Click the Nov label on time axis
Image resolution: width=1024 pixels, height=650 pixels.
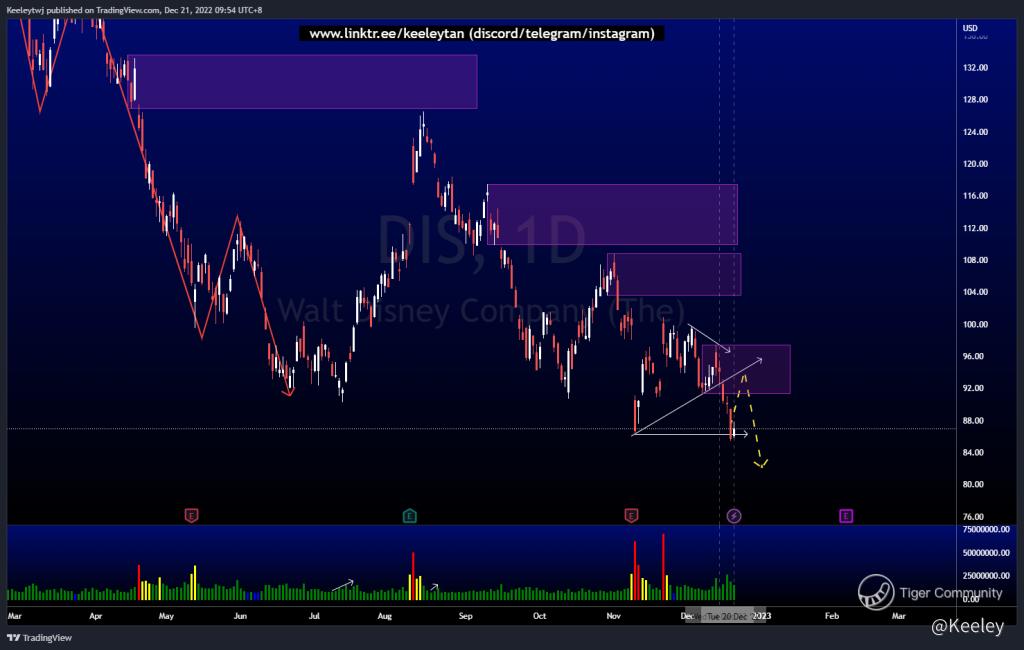(x=613, y=616)
